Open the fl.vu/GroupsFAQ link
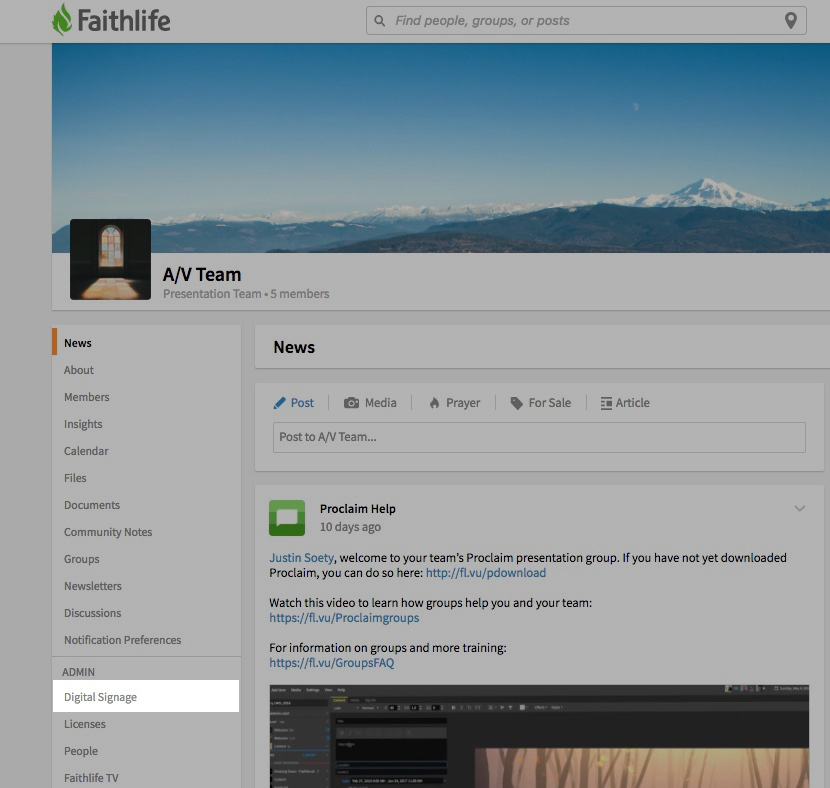 click(331, 663)
